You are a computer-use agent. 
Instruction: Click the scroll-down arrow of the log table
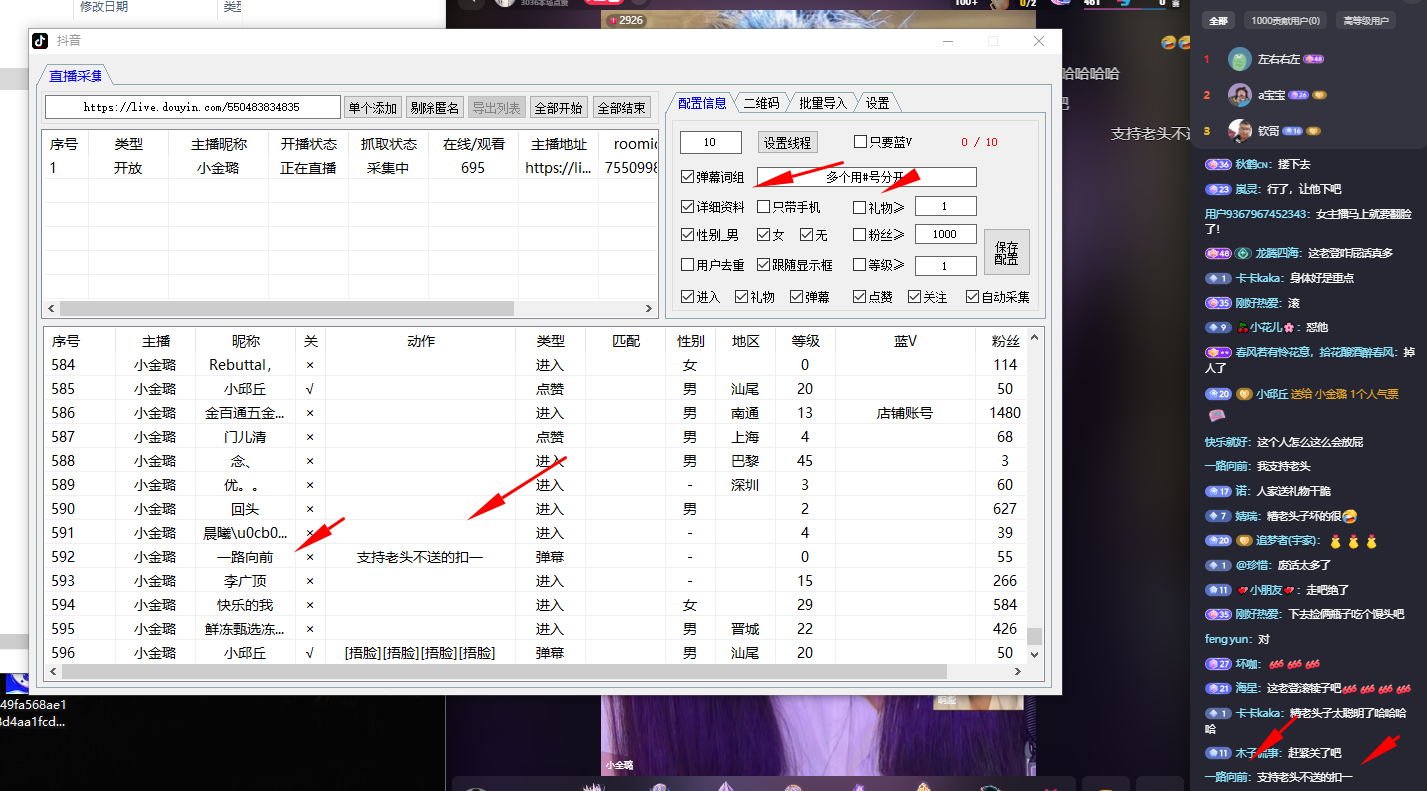[x=1035, y=654]
